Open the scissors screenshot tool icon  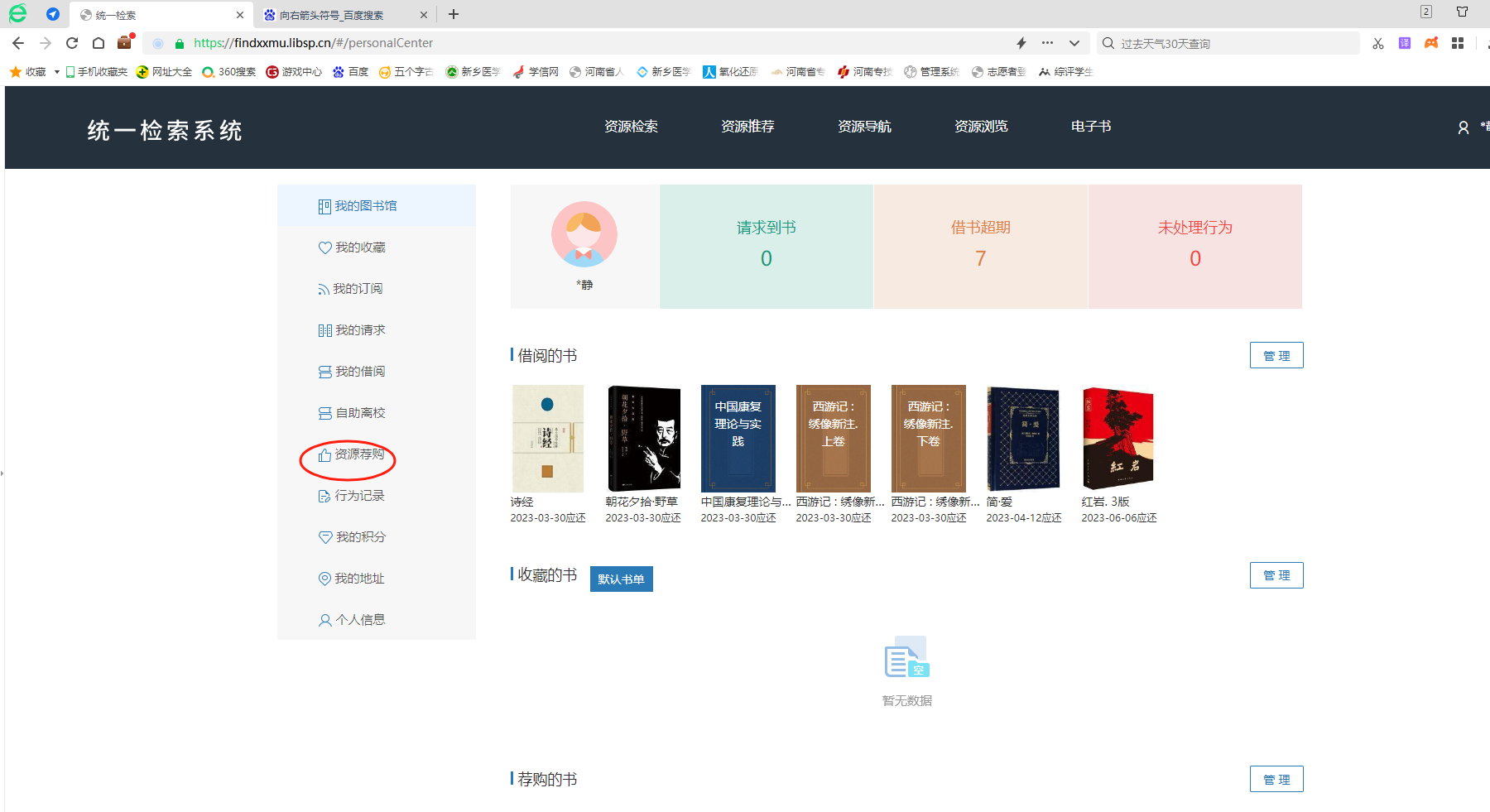click(1377, 43)
